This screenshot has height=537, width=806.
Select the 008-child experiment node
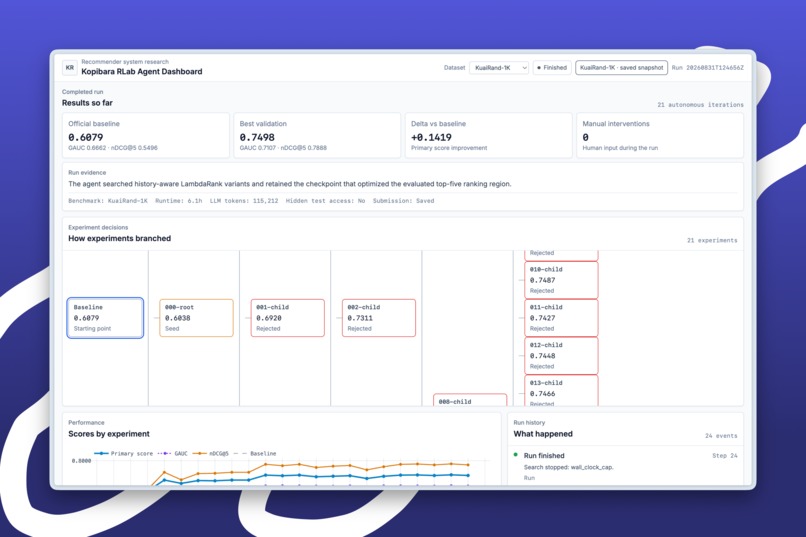(x=470, y=400)
